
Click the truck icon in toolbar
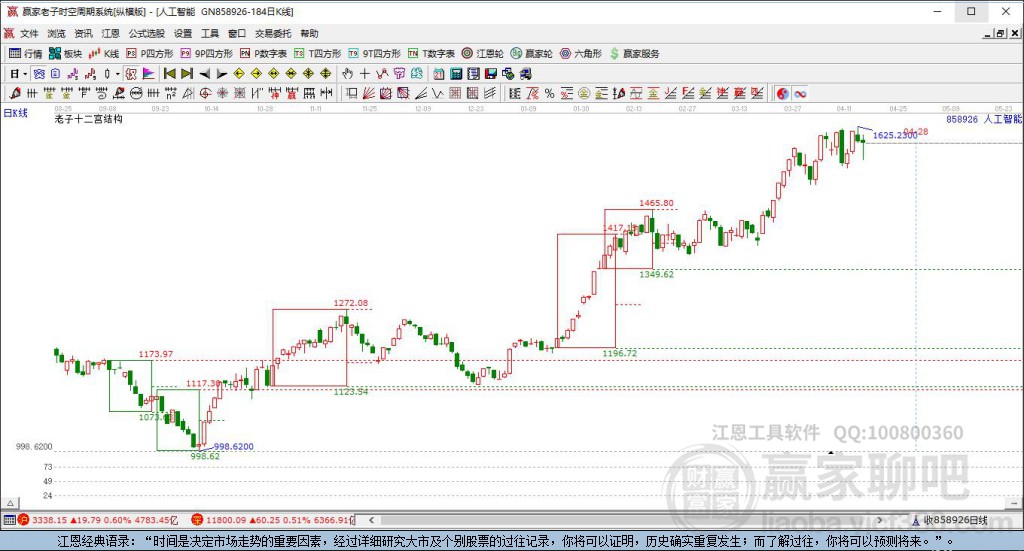point(526,74)
